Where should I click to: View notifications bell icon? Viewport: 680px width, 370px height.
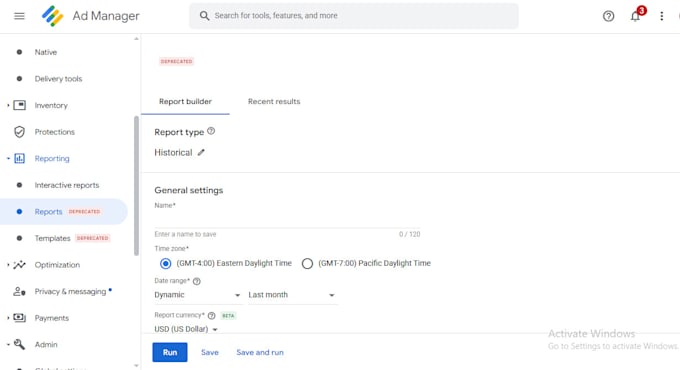coord(635,16)
